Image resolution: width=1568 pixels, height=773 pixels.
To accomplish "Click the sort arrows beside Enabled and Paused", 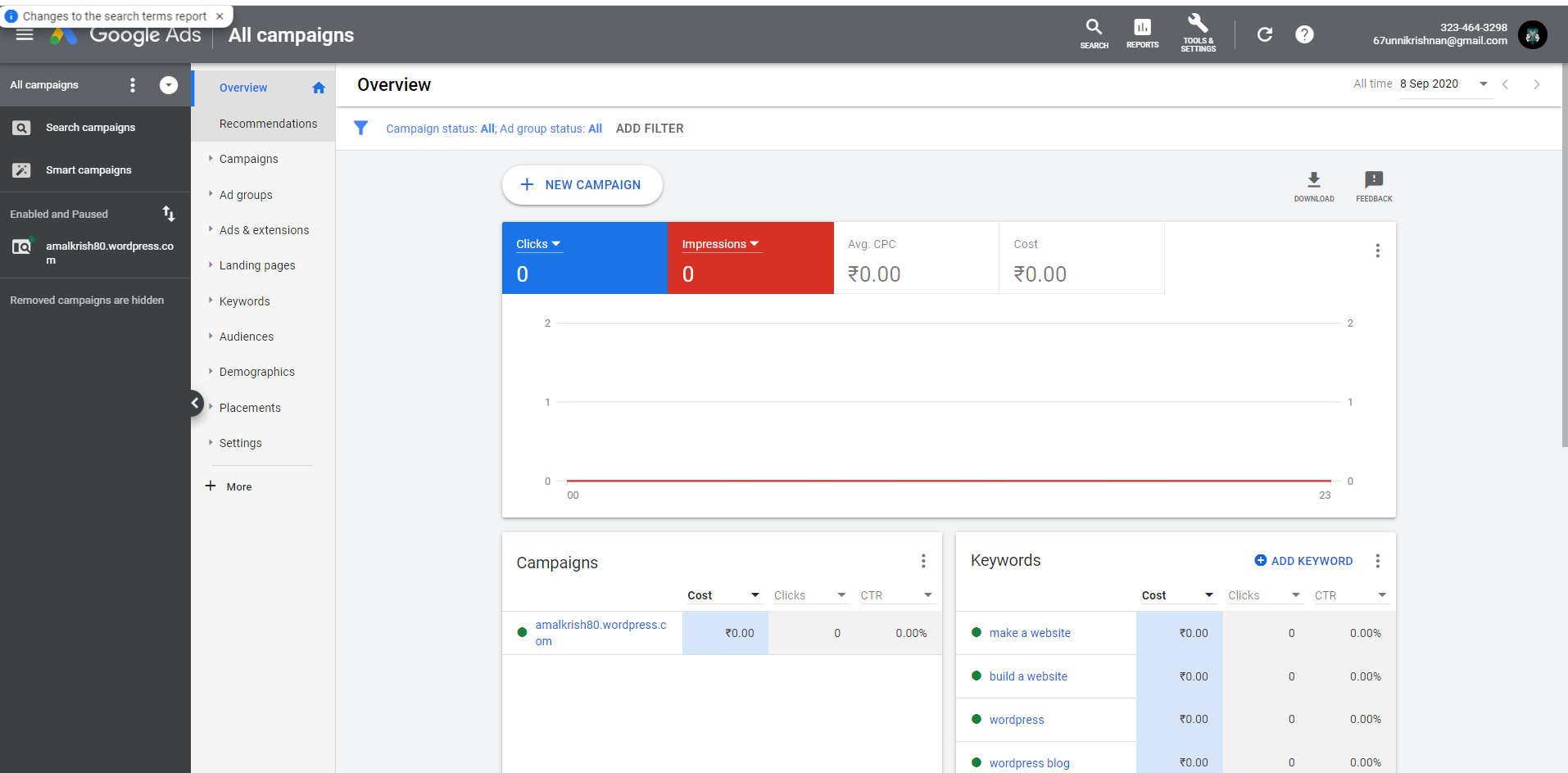I will coord(169,214).
